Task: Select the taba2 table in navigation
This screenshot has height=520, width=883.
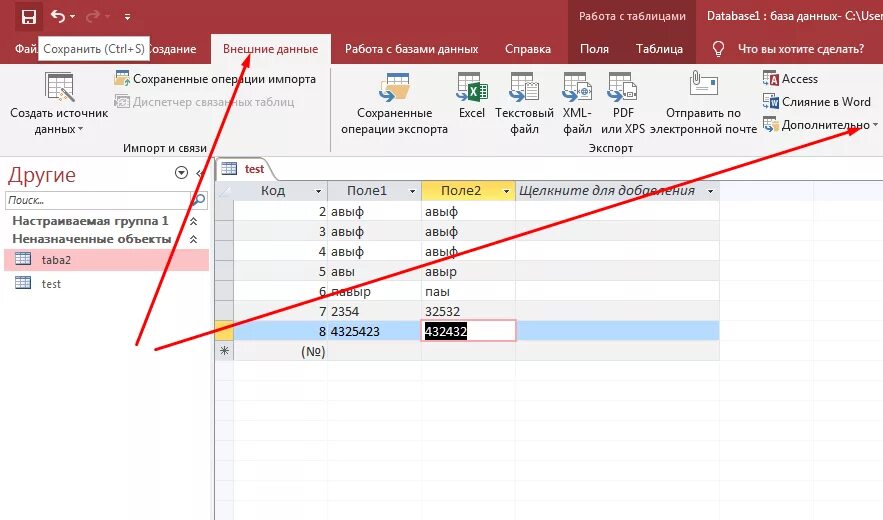Action: click(106, 260)
